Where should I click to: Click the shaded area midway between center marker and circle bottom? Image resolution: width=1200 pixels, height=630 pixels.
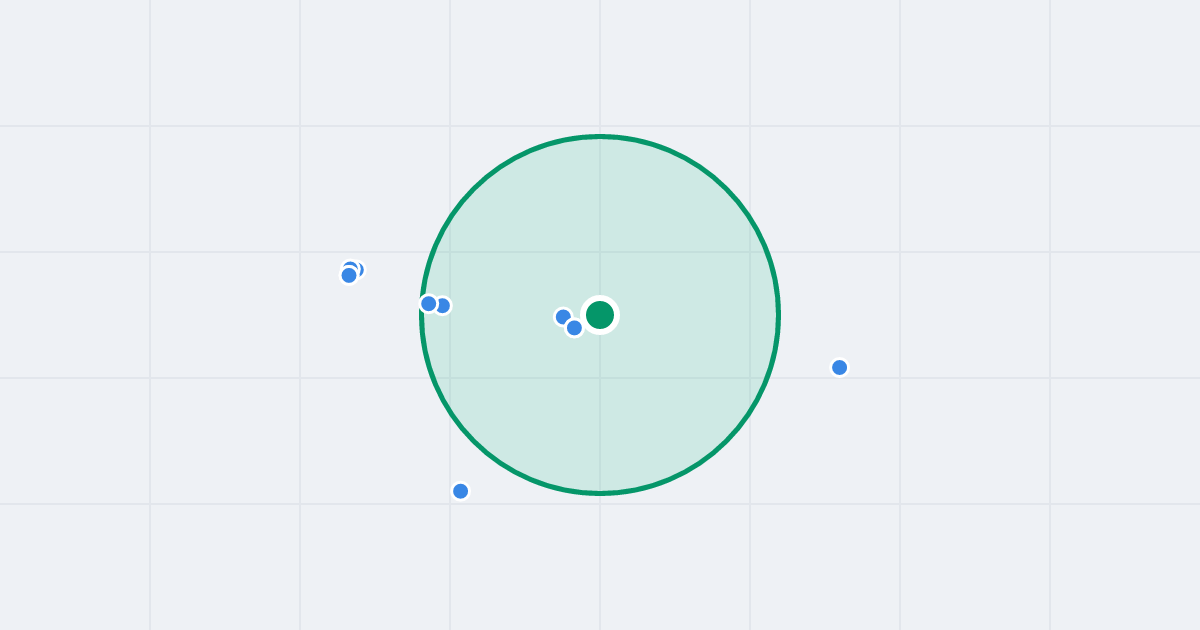point(600,404)
